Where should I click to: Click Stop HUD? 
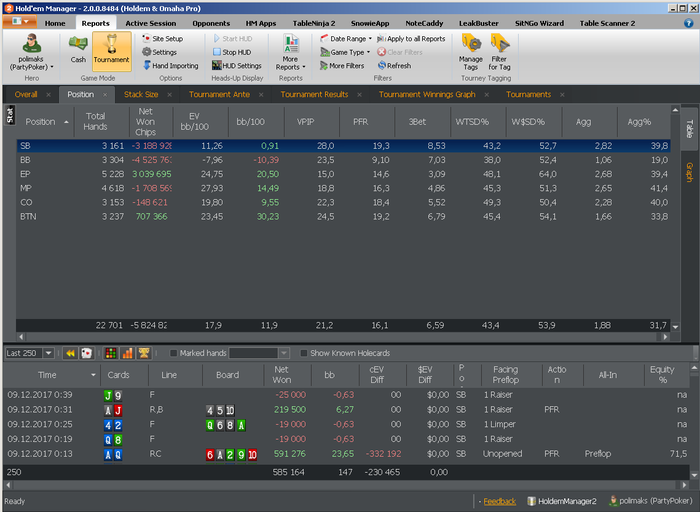232,52
